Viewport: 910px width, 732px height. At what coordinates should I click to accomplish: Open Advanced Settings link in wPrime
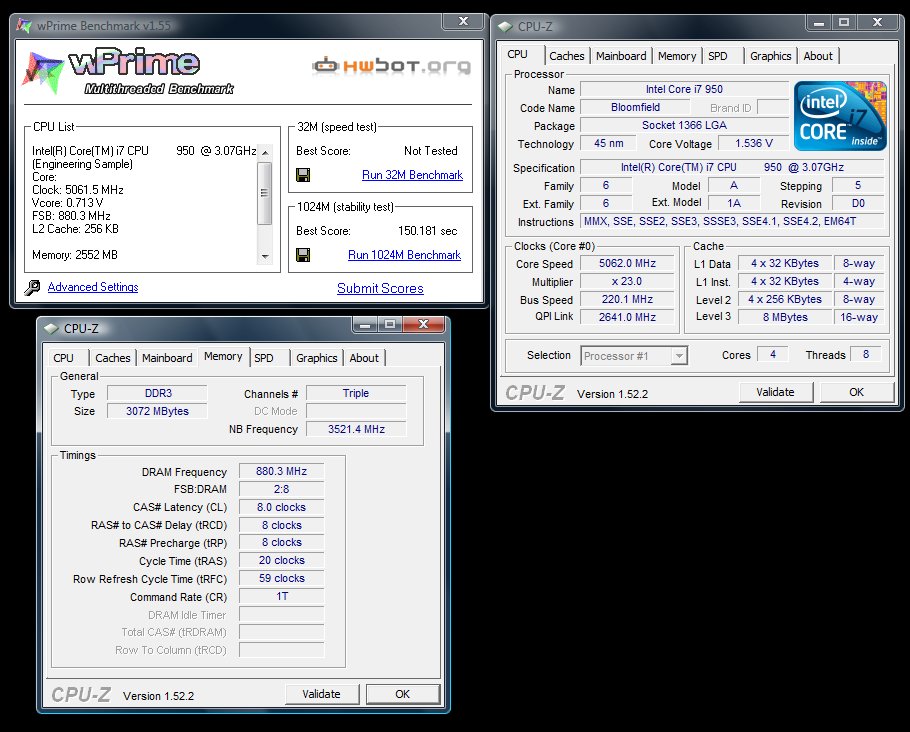click(93, 287)
